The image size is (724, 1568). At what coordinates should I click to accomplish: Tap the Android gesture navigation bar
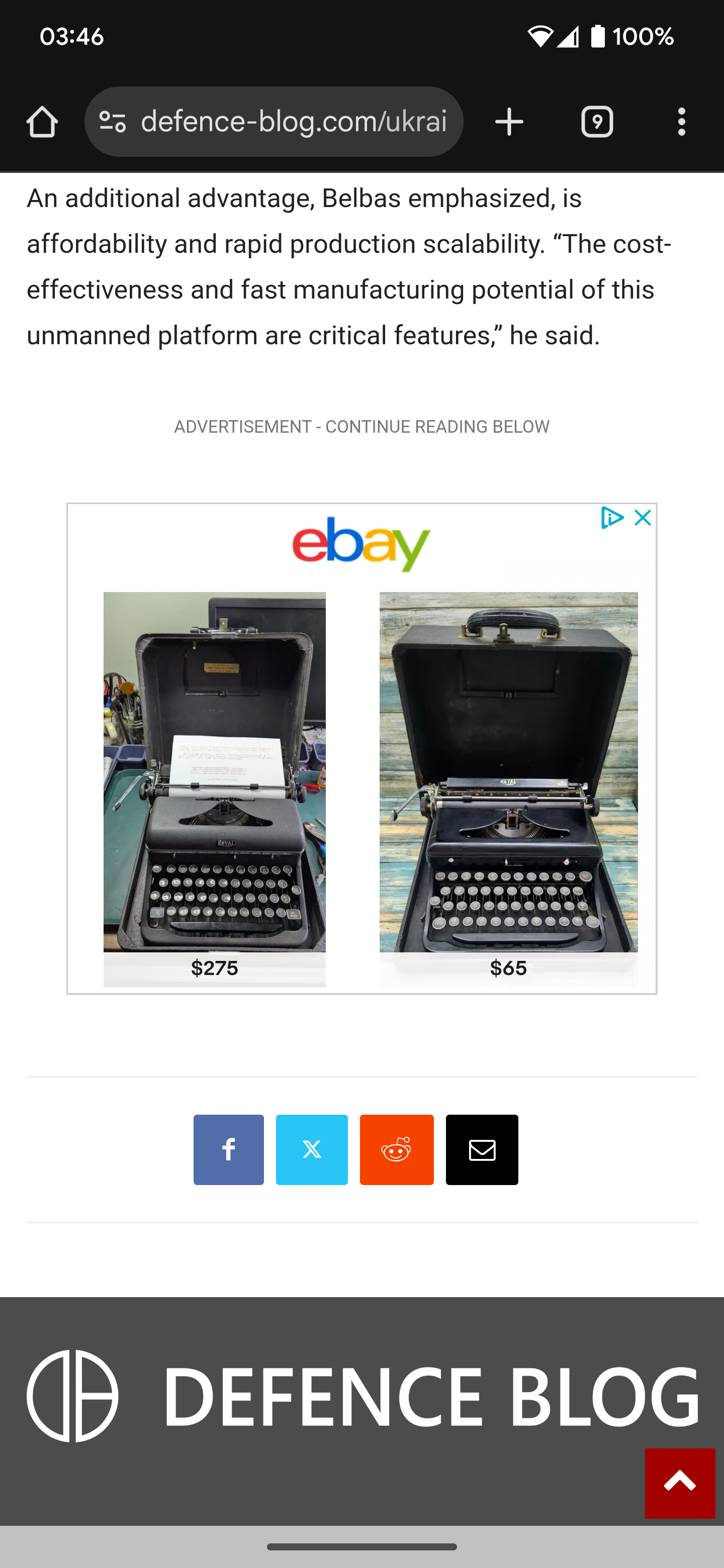point(361,1547)
